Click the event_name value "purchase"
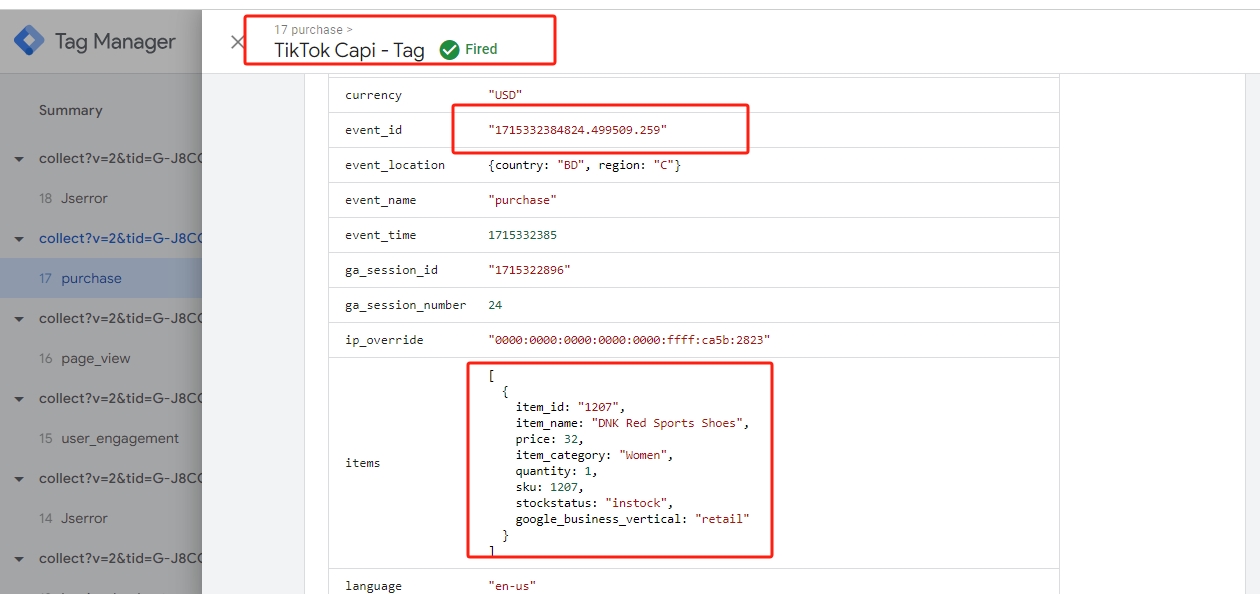Image resolution: width=1260 pixels, height=594 pixels. coord(522,200)
